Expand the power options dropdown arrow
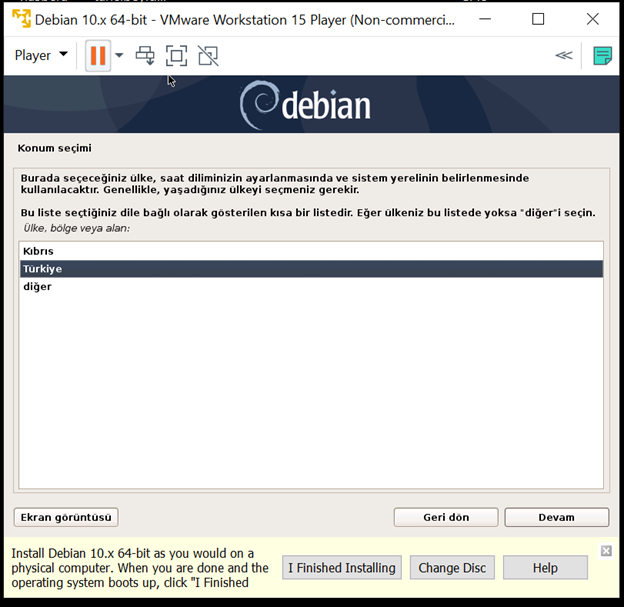The height and width of the screenshot is (607, 624). 119,55
